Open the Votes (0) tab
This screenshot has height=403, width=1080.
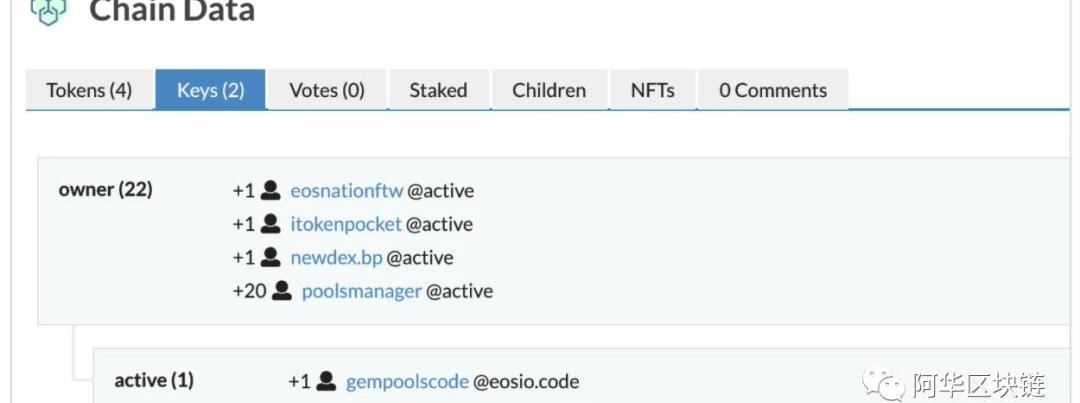tap(327, 90)
